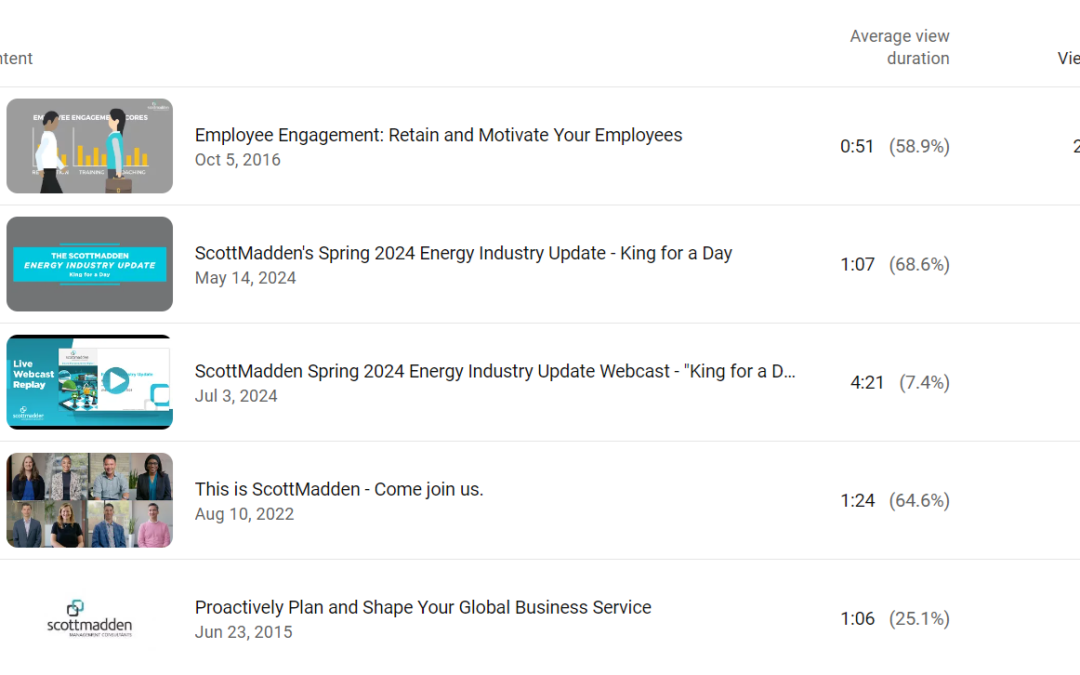Sort by Average view duration column header
1080x675 pixels.
pos(899,47)
